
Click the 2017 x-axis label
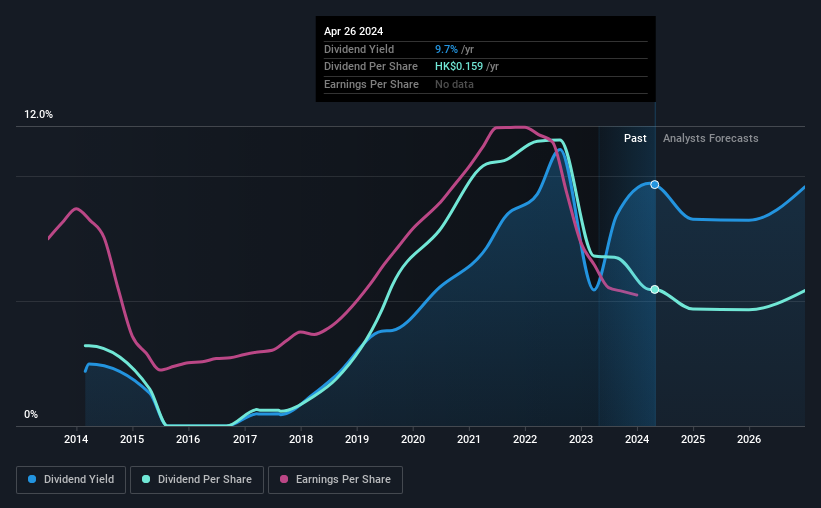coord(245,439)
